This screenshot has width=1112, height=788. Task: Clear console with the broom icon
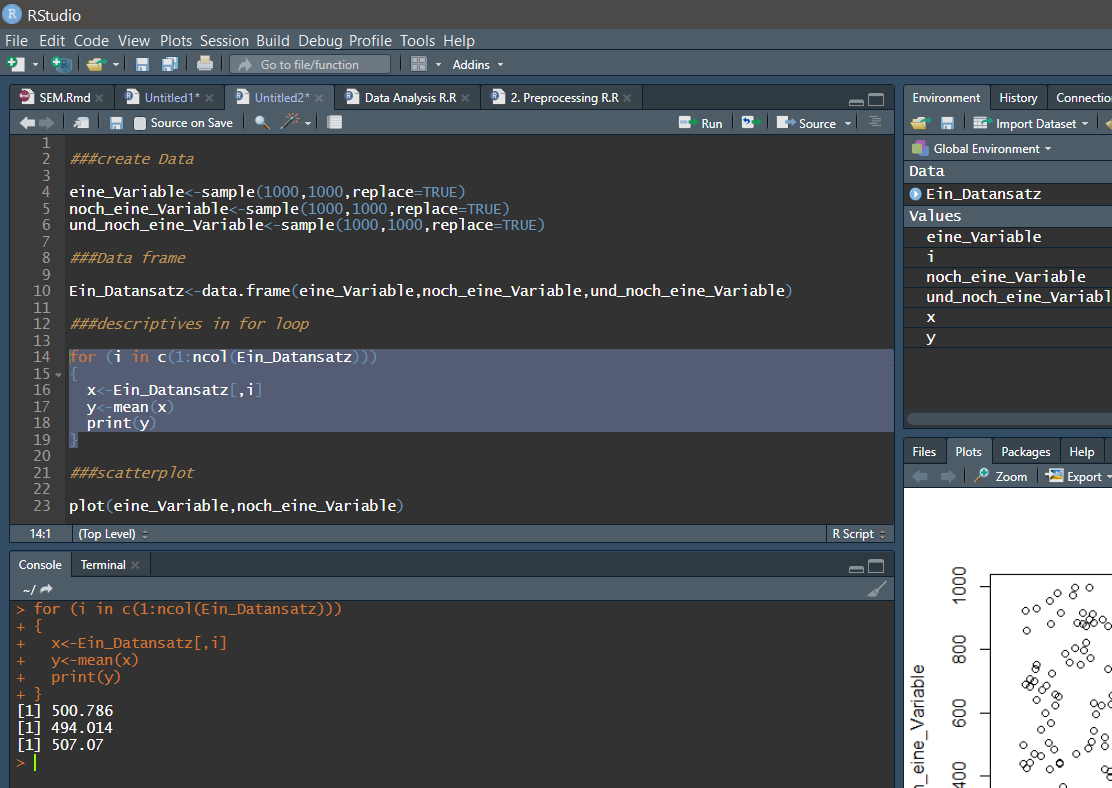[876, 590]
